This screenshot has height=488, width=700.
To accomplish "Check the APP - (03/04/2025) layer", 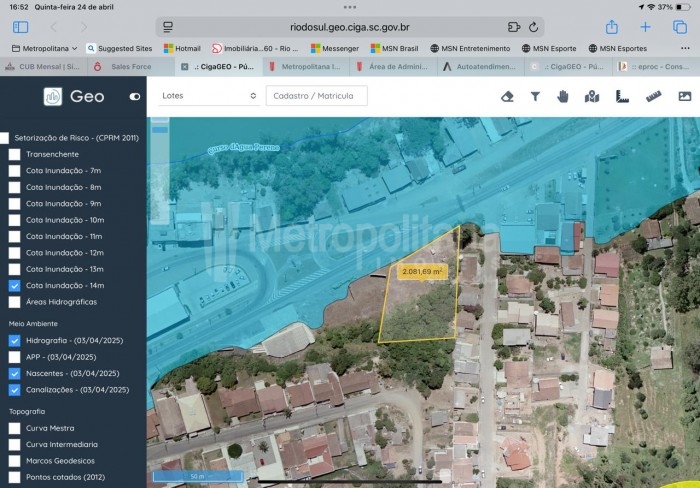I will click(x=15, y=357).
